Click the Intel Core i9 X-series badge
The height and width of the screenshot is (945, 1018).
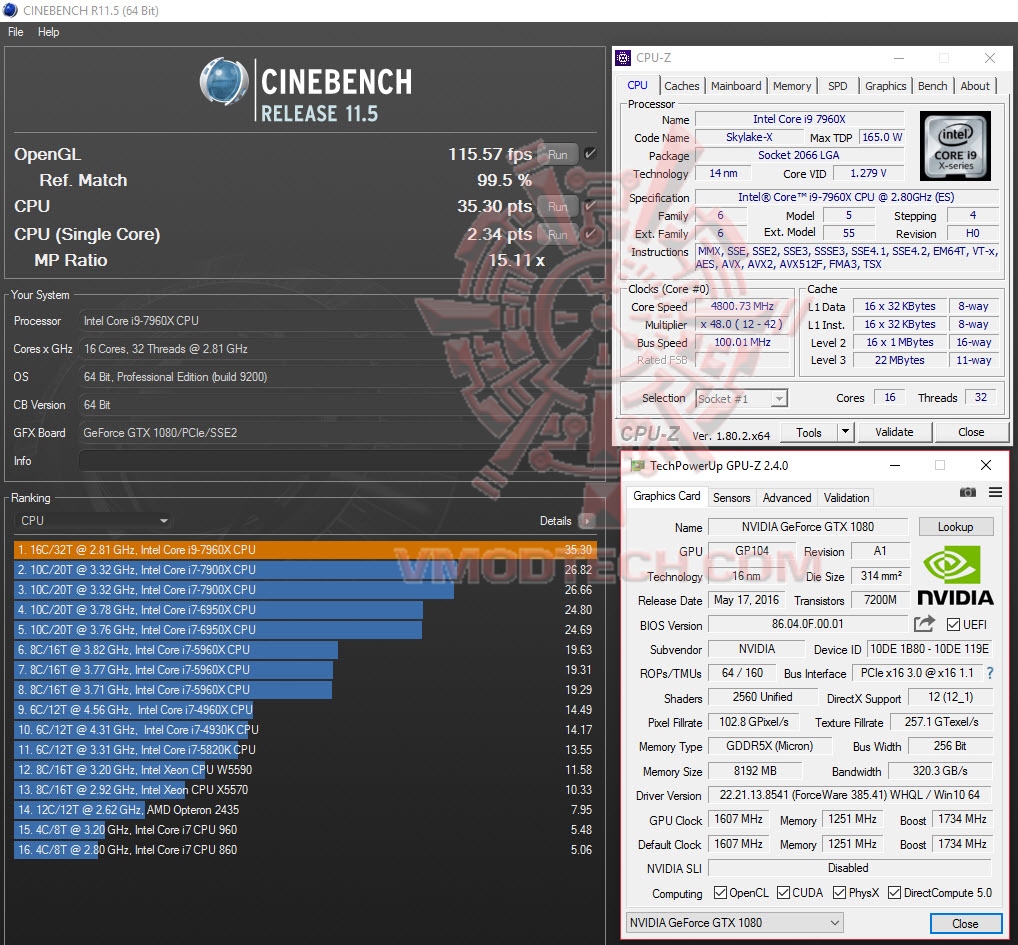[x=954, y=146]
